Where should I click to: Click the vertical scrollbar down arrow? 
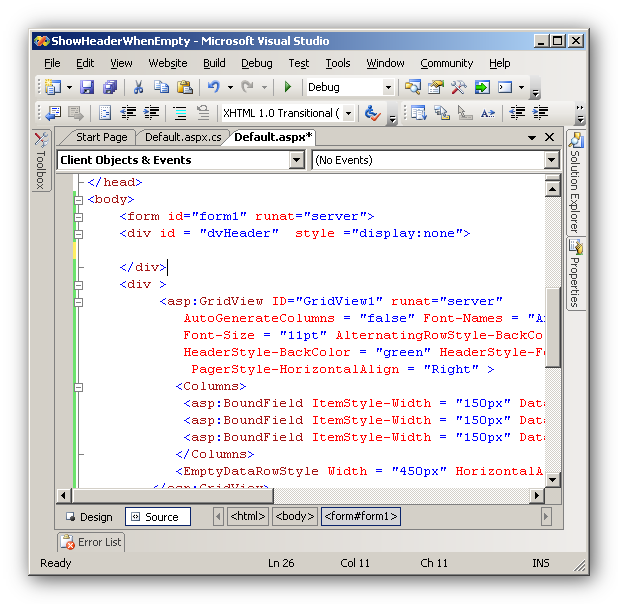coord(552,479)
